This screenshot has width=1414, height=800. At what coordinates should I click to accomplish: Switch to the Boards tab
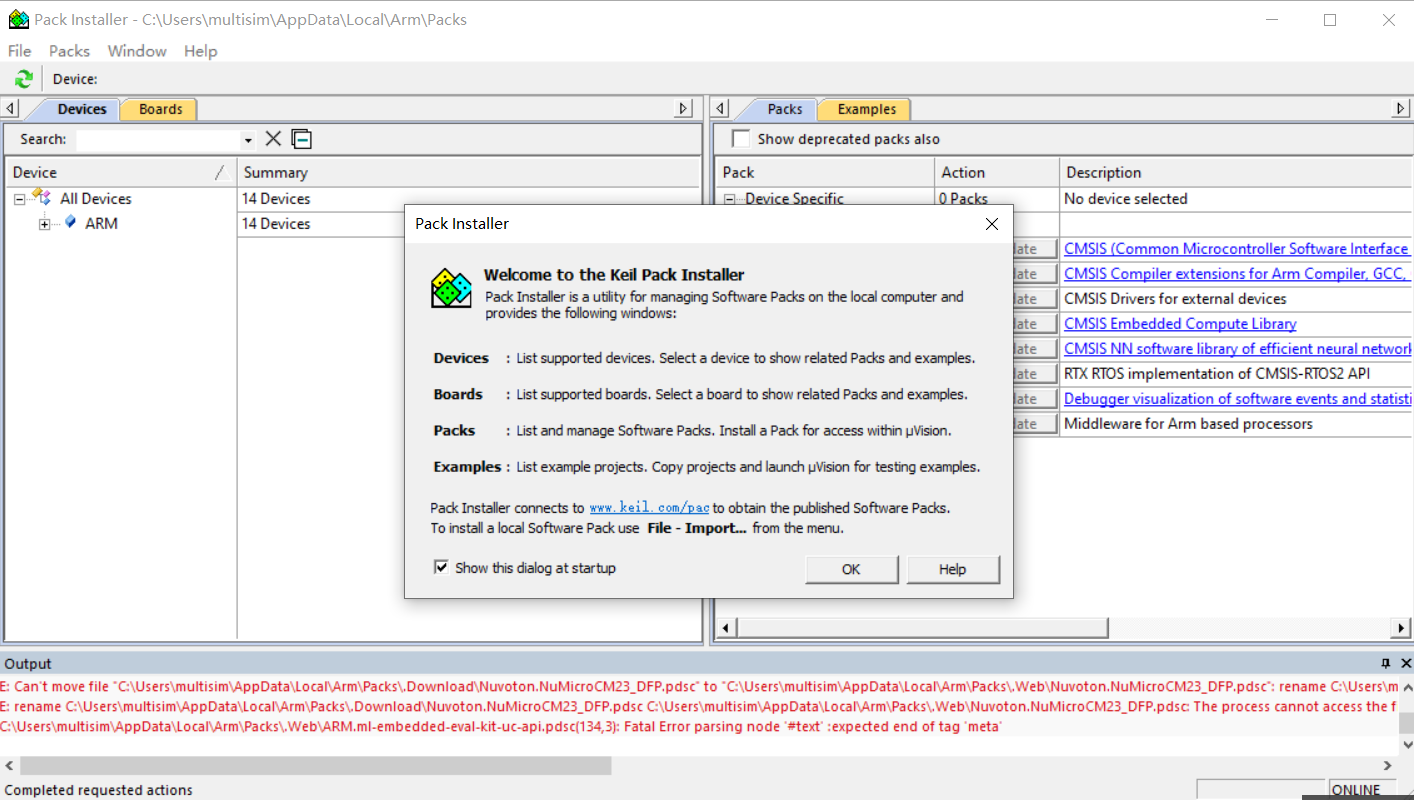click(x=160, y=109)
